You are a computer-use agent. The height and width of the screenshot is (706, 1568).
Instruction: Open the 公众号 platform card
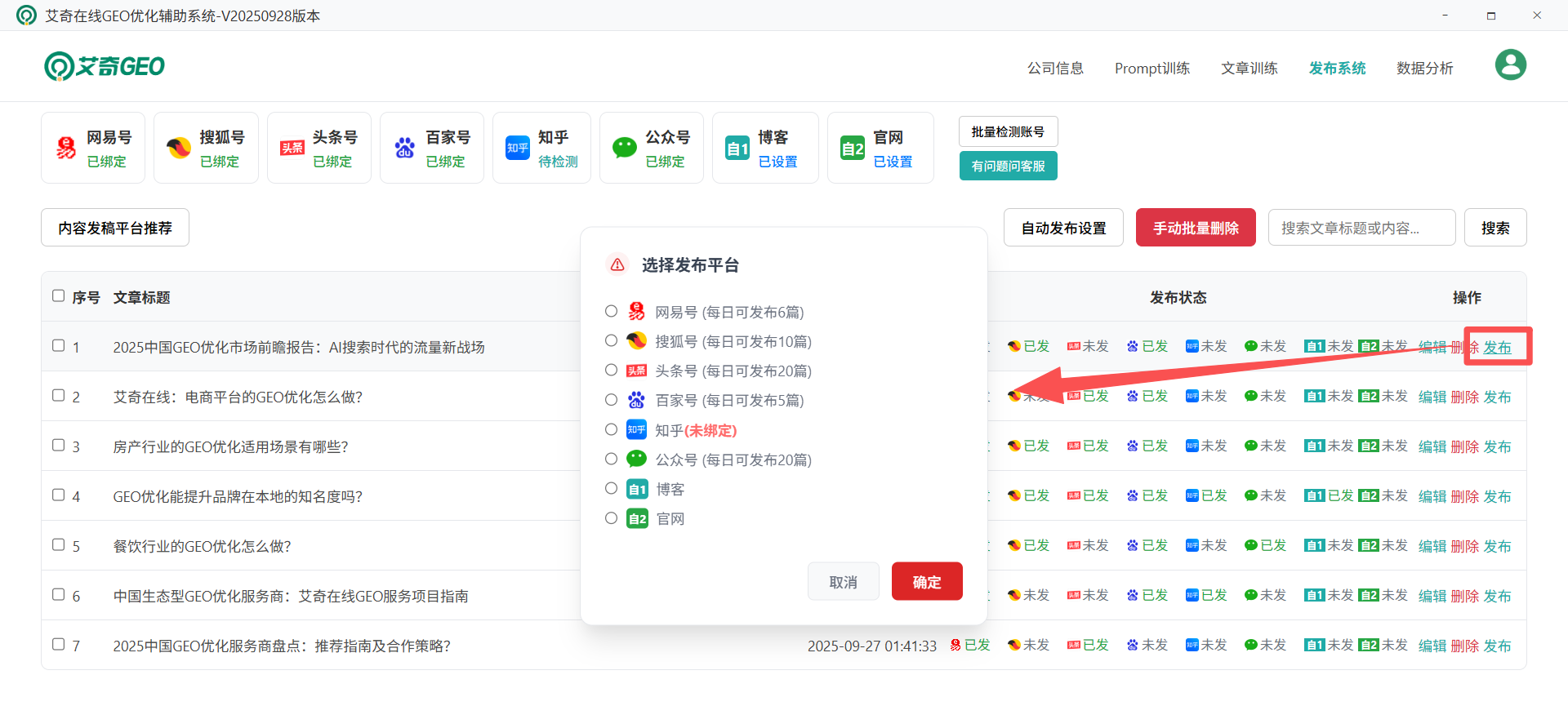click(652, 148)
